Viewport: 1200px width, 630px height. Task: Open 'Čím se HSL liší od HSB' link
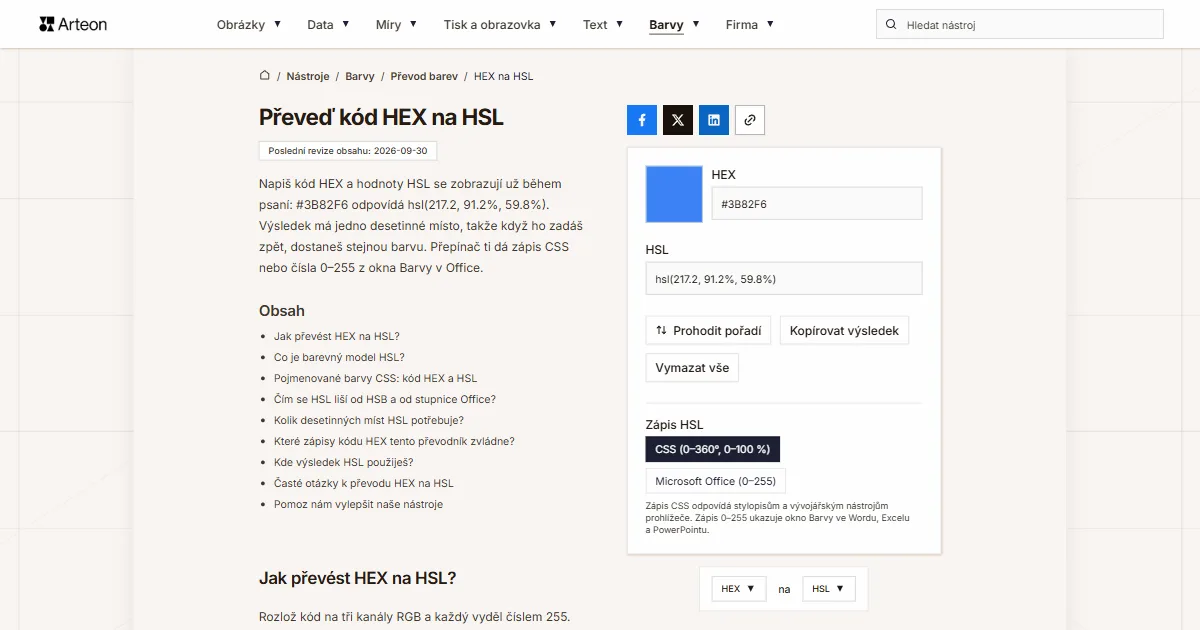pos(385,399)
